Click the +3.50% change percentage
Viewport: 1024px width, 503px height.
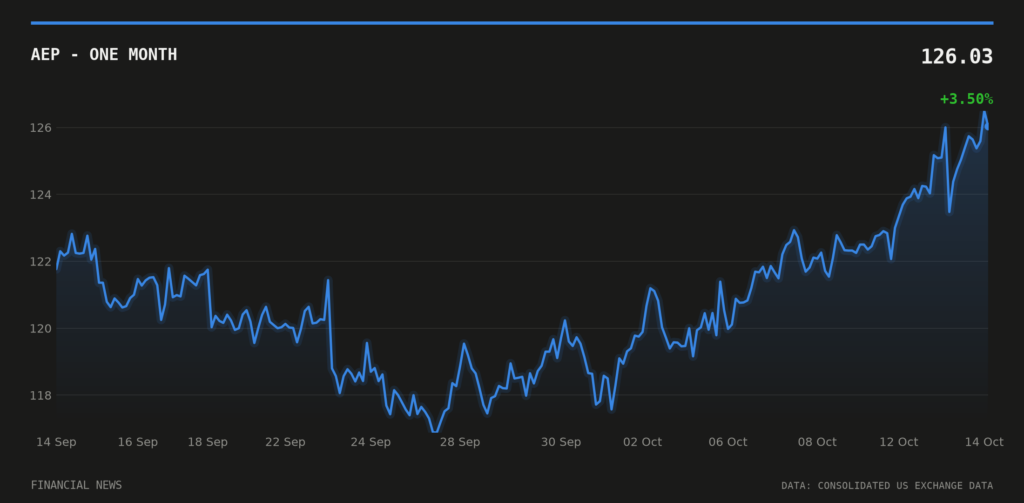967,99
